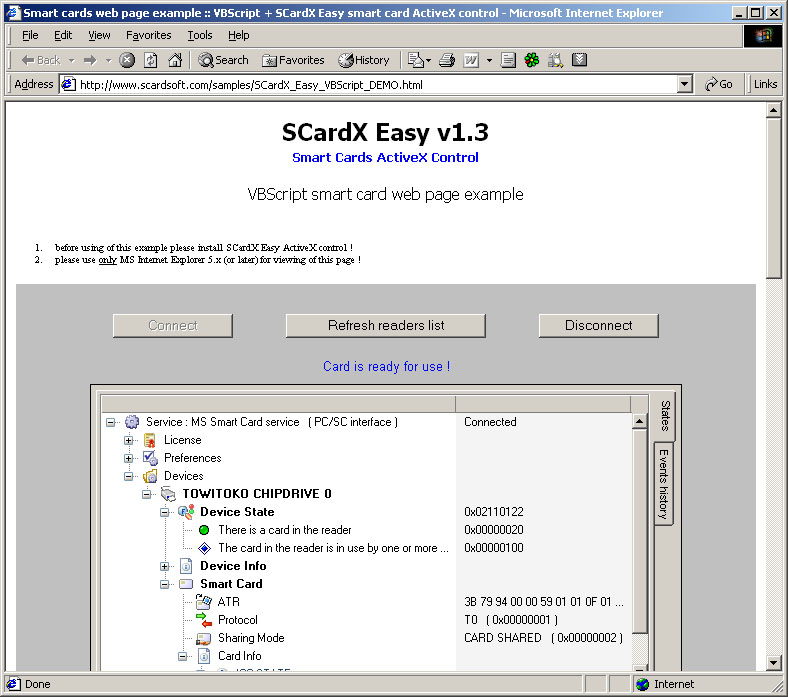Click the Mail toolbar icon

pos(415,60)
